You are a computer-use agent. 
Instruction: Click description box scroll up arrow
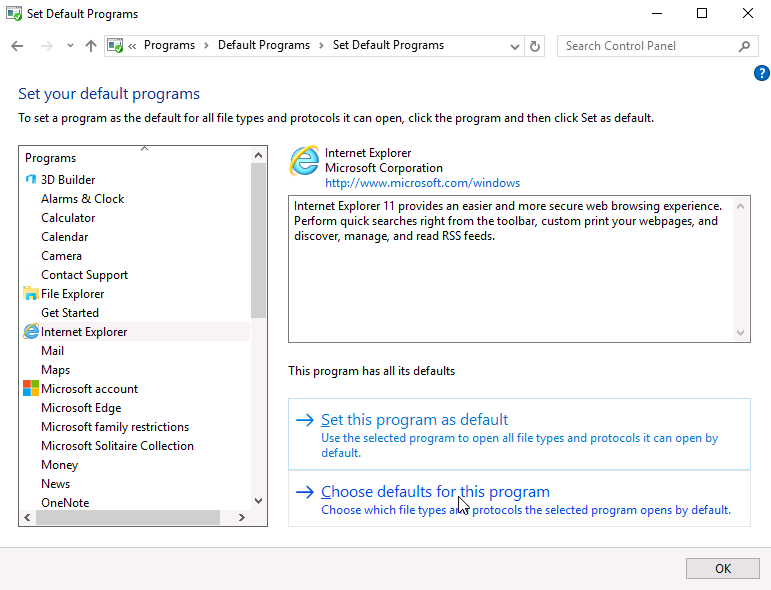pyautogui.click(x=741, y=206)
